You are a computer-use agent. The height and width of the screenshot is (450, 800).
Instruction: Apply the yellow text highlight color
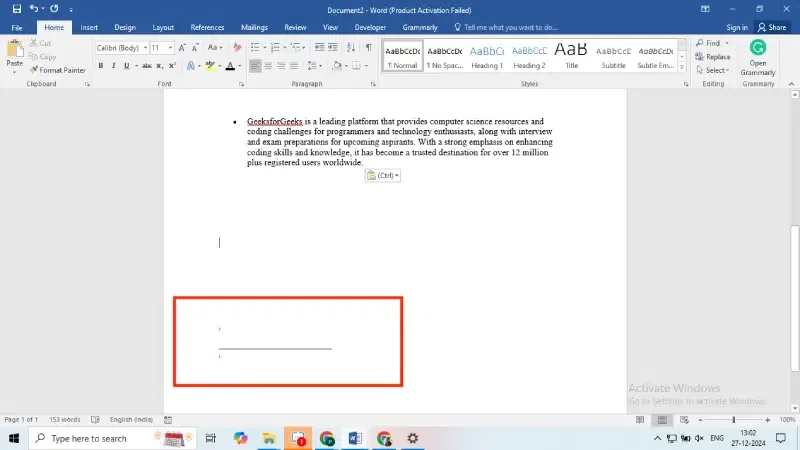210,66
